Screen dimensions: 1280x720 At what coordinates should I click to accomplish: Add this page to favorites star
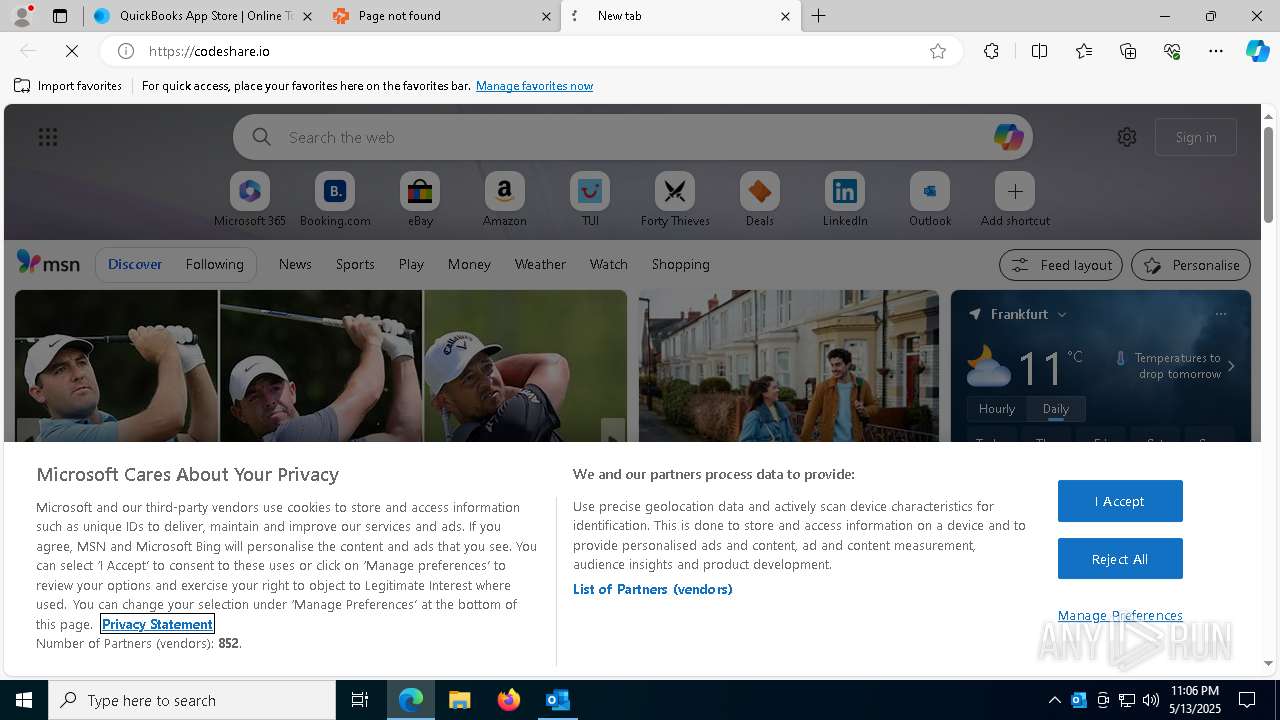938,51
